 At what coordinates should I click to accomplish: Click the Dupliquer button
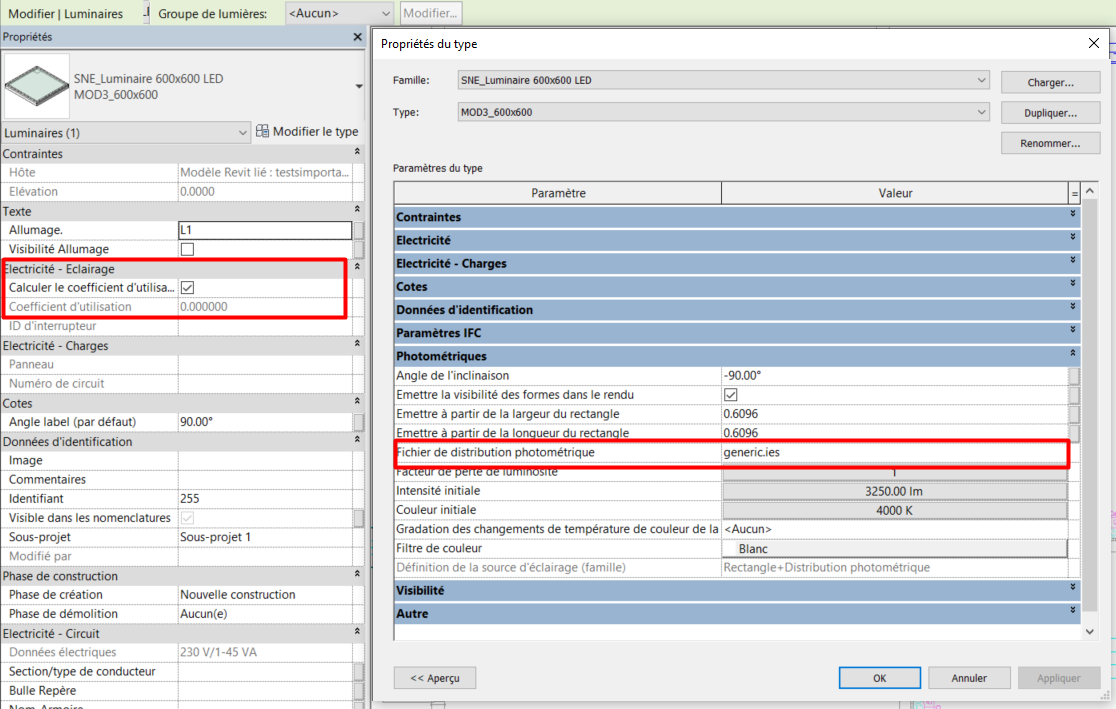(x=1049, y=113)
